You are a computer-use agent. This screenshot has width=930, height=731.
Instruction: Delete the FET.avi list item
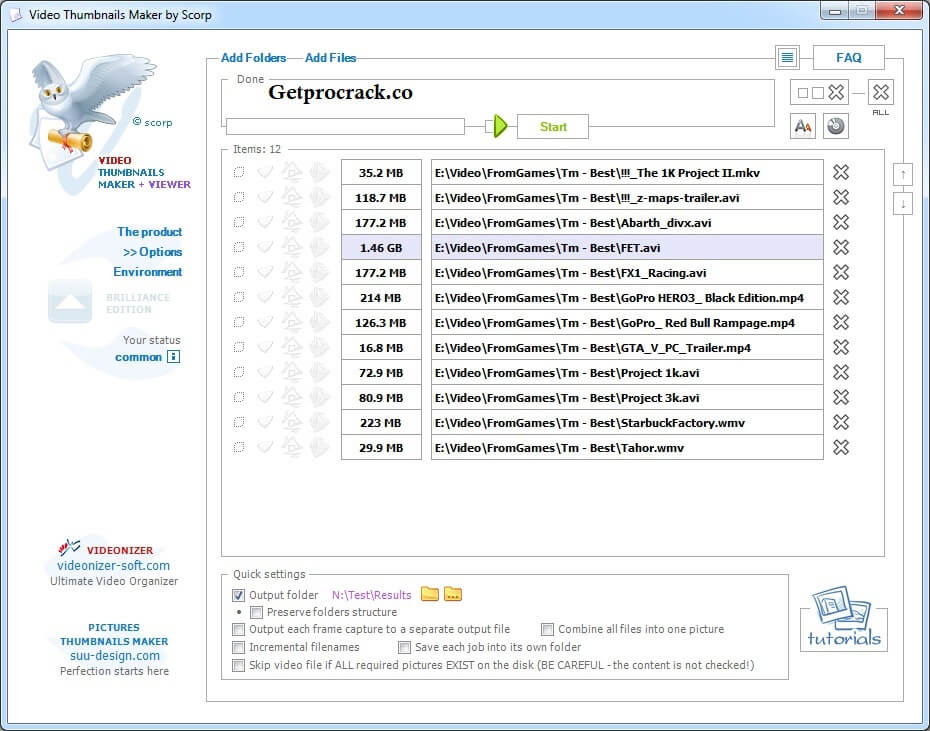pyautogui.click(x=840, y=247)
